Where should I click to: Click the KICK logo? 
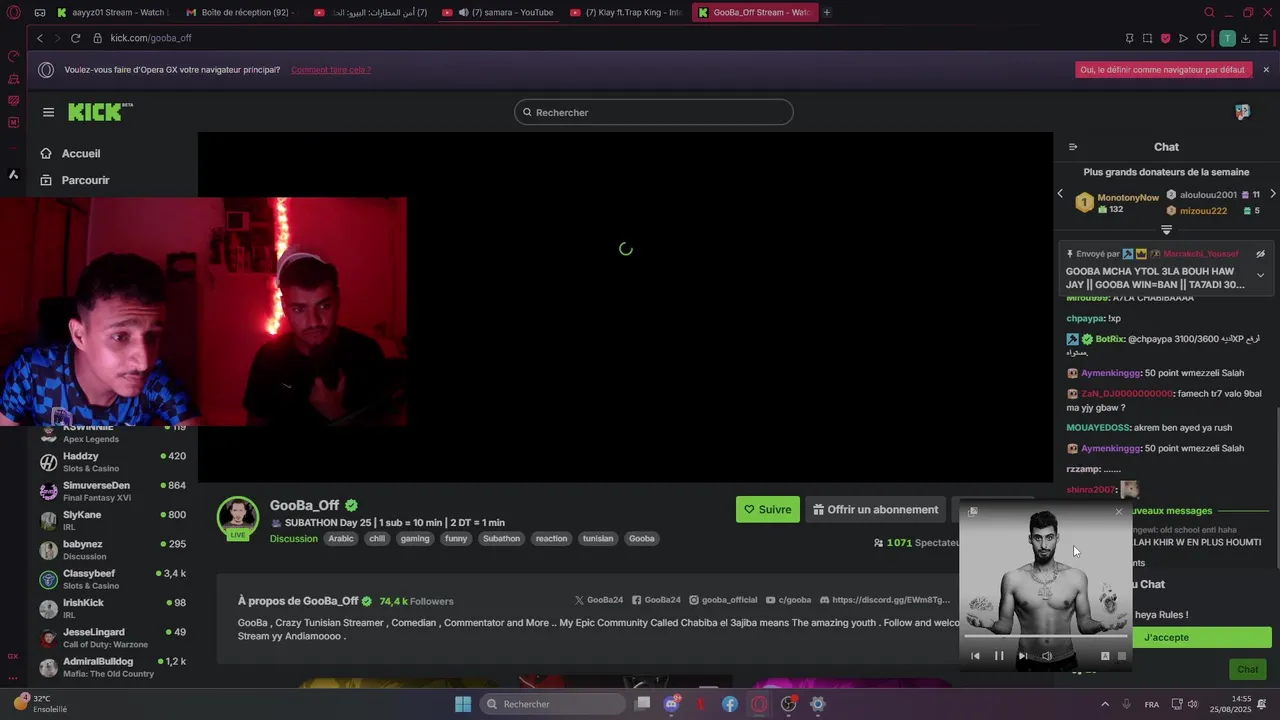pos(100,111)
